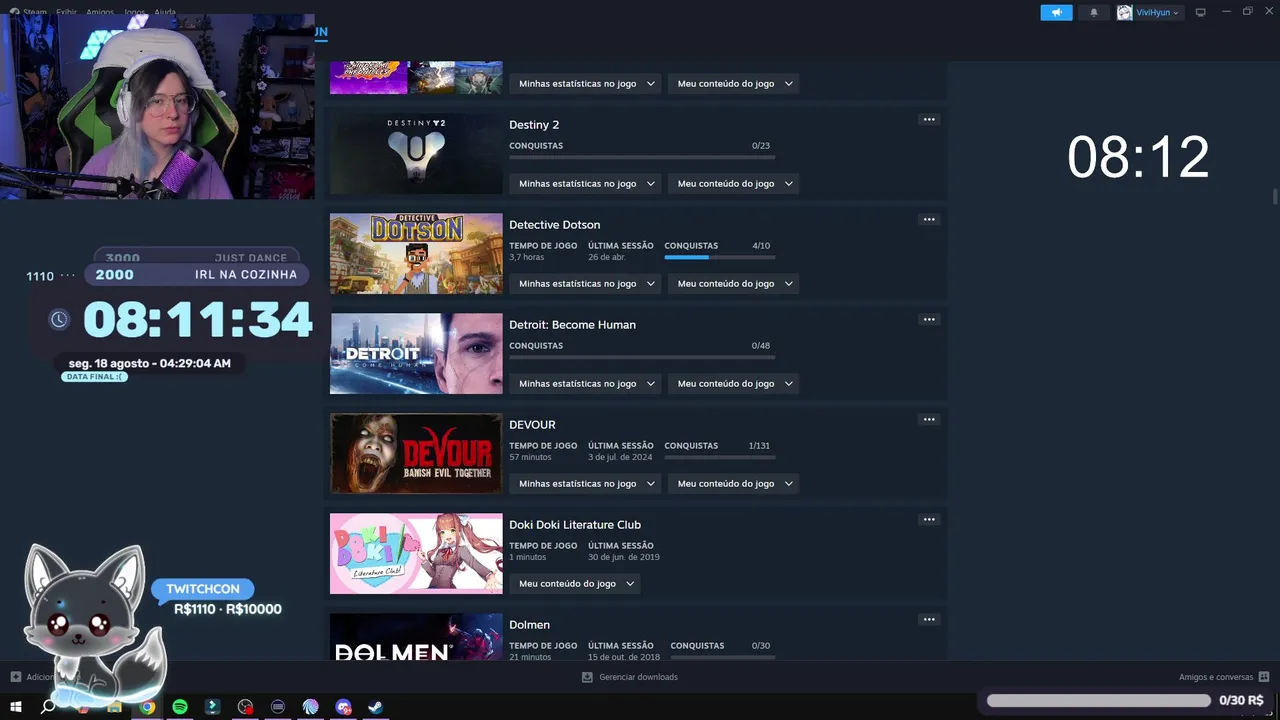Viewport: 1280px width, 720px height.
Task: Click the Detroit: Become Human cover thumbnail
Action: (416, 353)
